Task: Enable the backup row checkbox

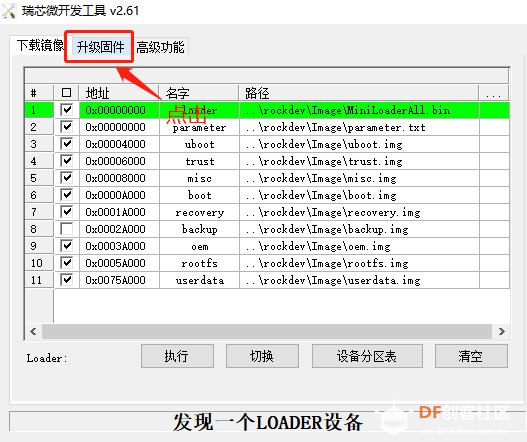Action: (x=67, y=229)
